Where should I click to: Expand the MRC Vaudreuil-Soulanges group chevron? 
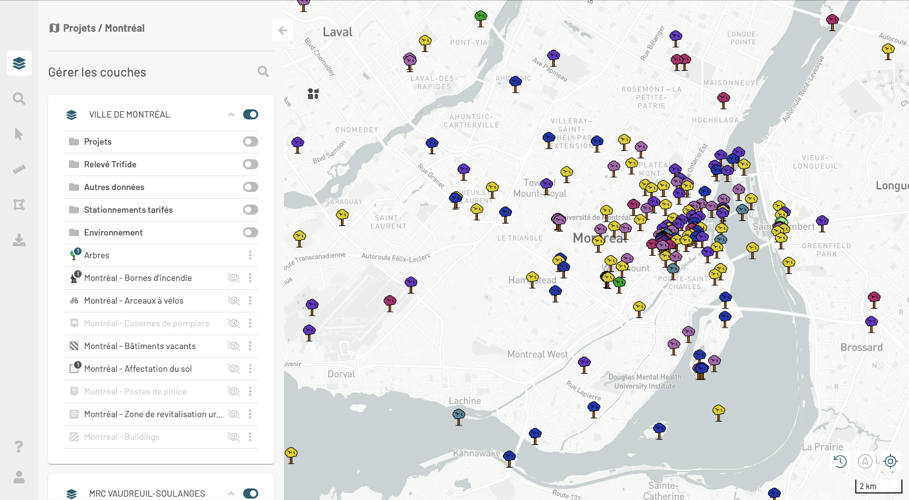[x=231, y=493]
